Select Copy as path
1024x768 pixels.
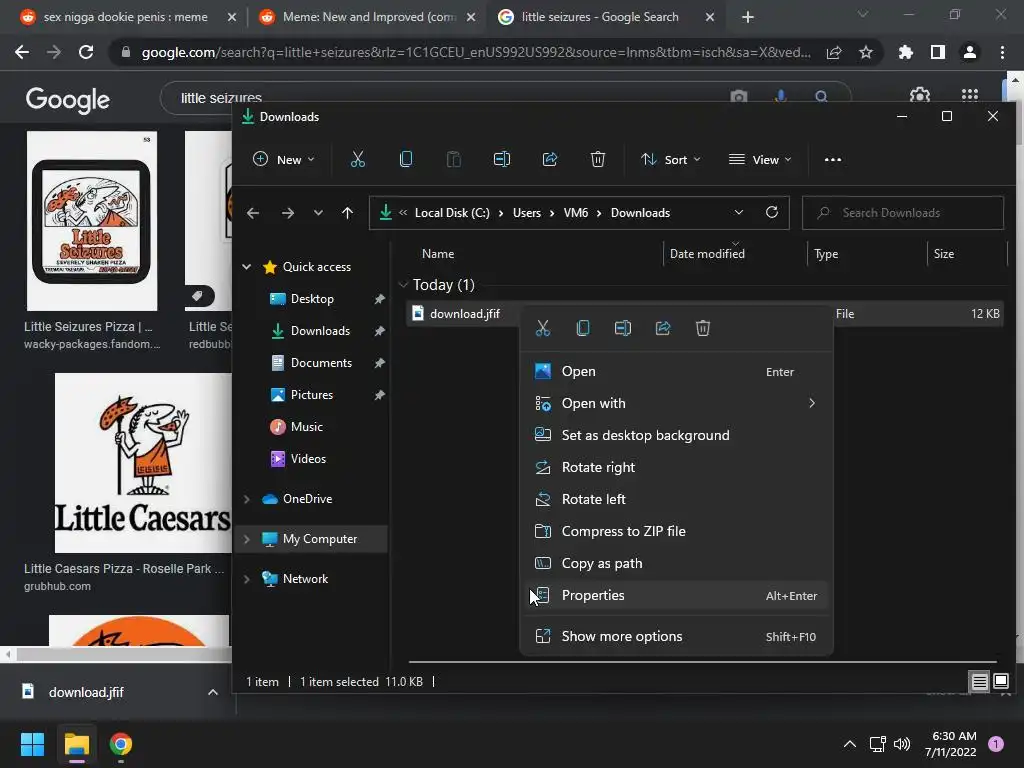pos(676,563)
